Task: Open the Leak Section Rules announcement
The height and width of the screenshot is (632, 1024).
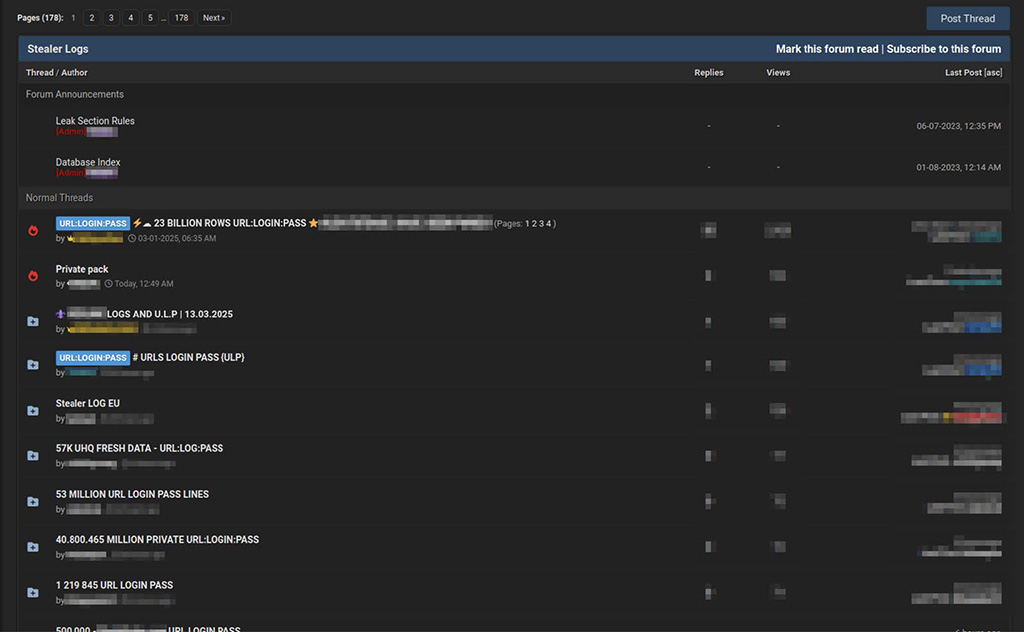Action: 95,121
